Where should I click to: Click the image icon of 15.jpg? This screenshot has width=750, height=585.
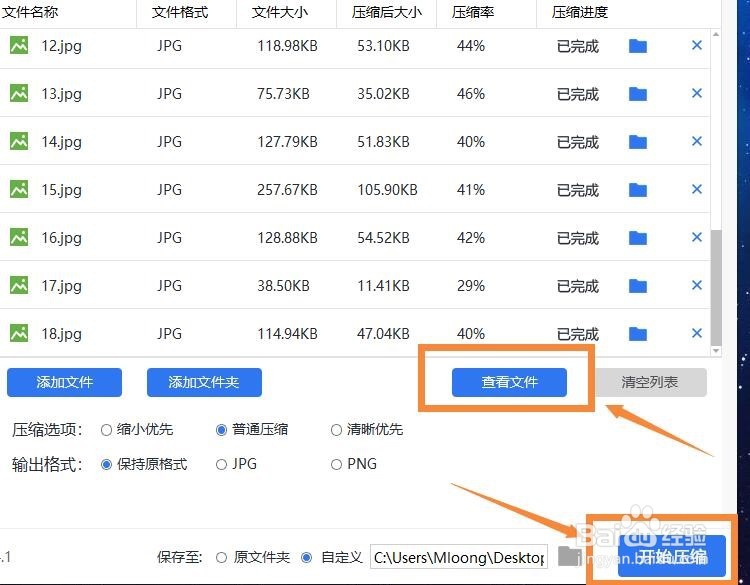coord(19,189)
